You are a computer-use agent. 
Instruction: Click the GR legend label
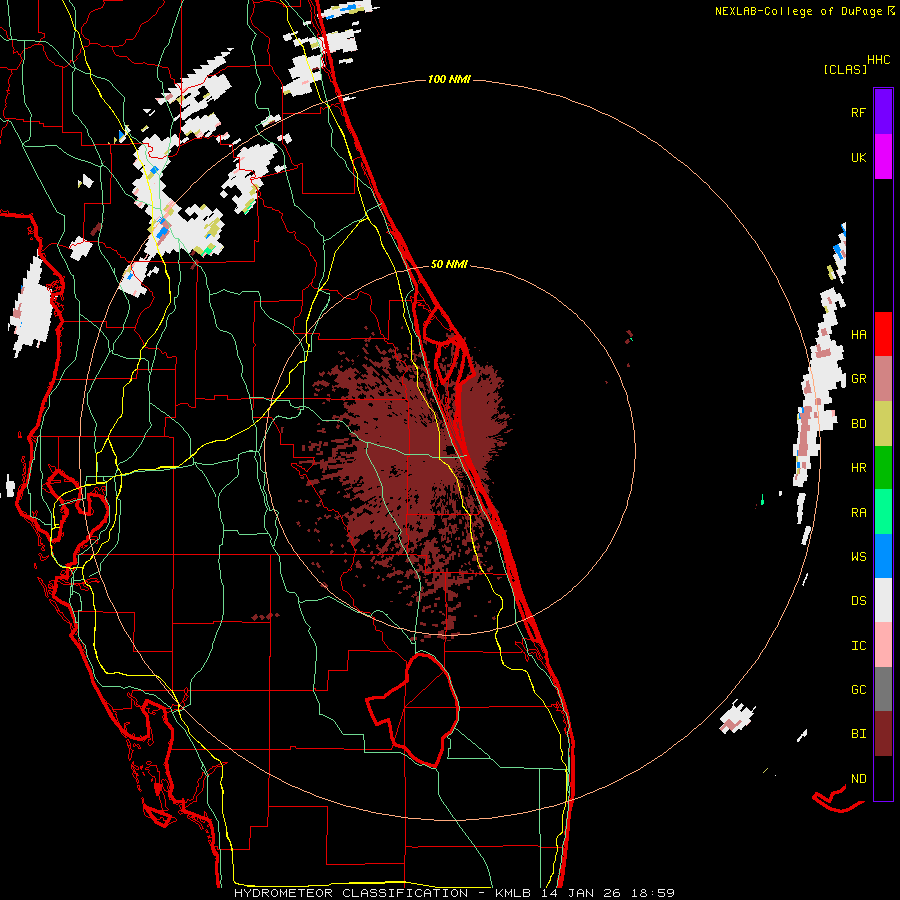click(x=858, y=379)
